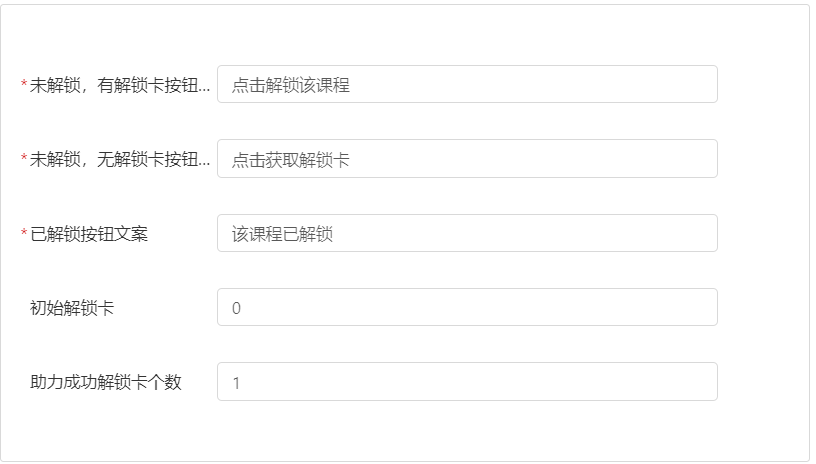Focus the "点击获取解锁卡" placeholder text box

[x=466, y=159]
